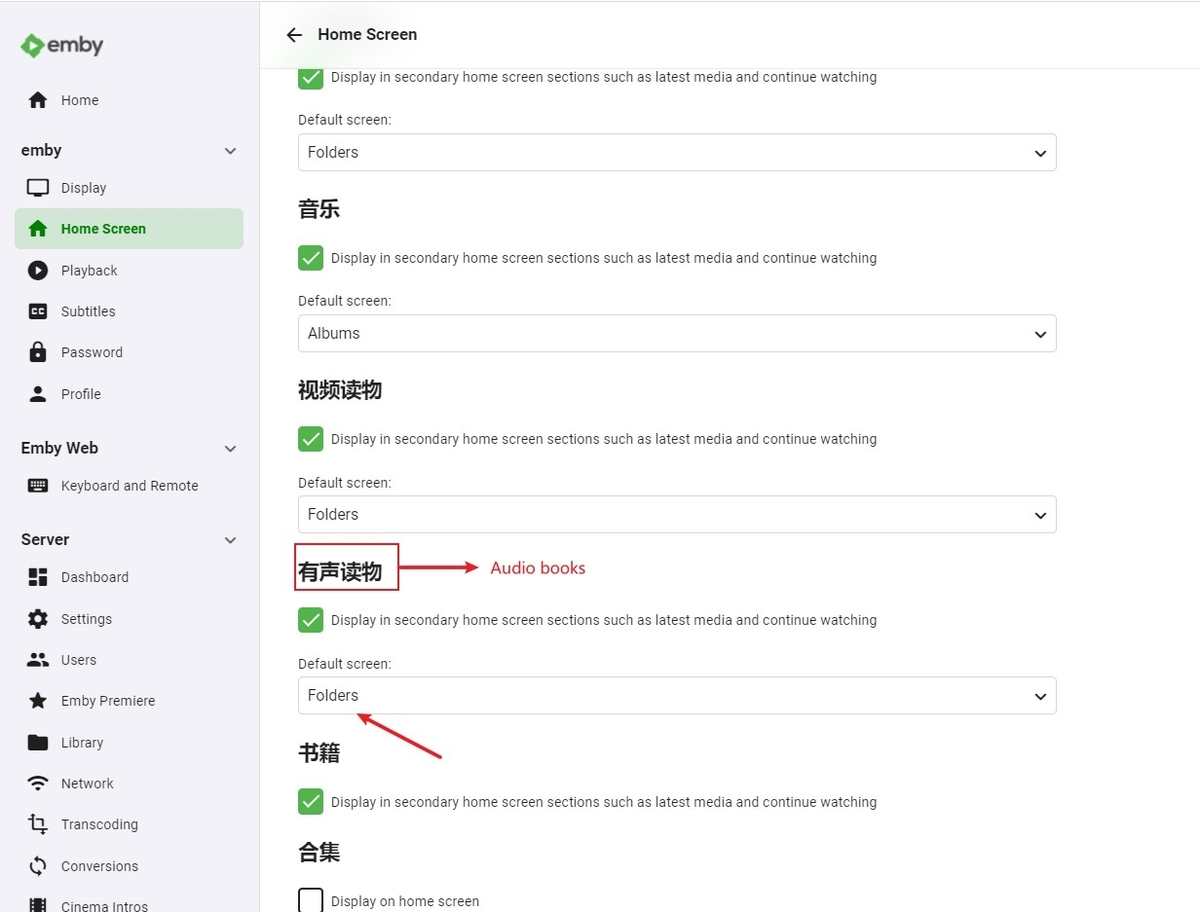Screen dimensions: 1200x912
Task: Open the 视频读物 default screen dropdown
Action: (x=677, y=515)
